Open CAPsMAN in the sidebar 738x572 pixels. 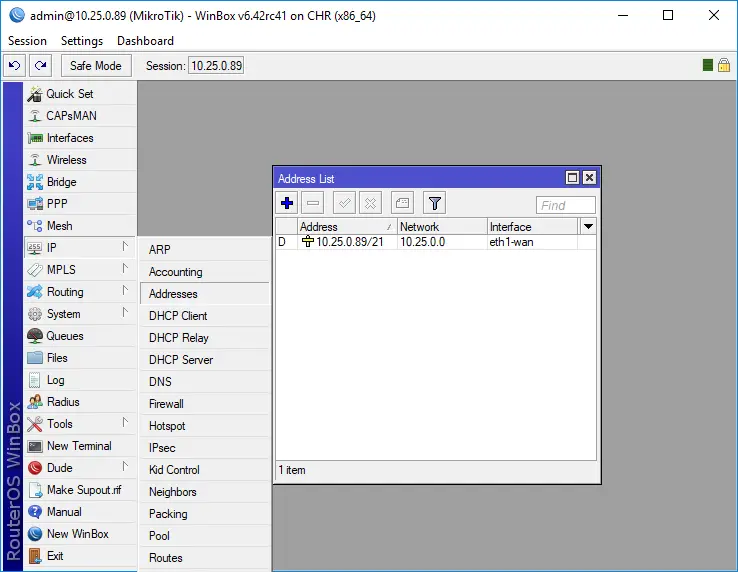click(80, 116)
